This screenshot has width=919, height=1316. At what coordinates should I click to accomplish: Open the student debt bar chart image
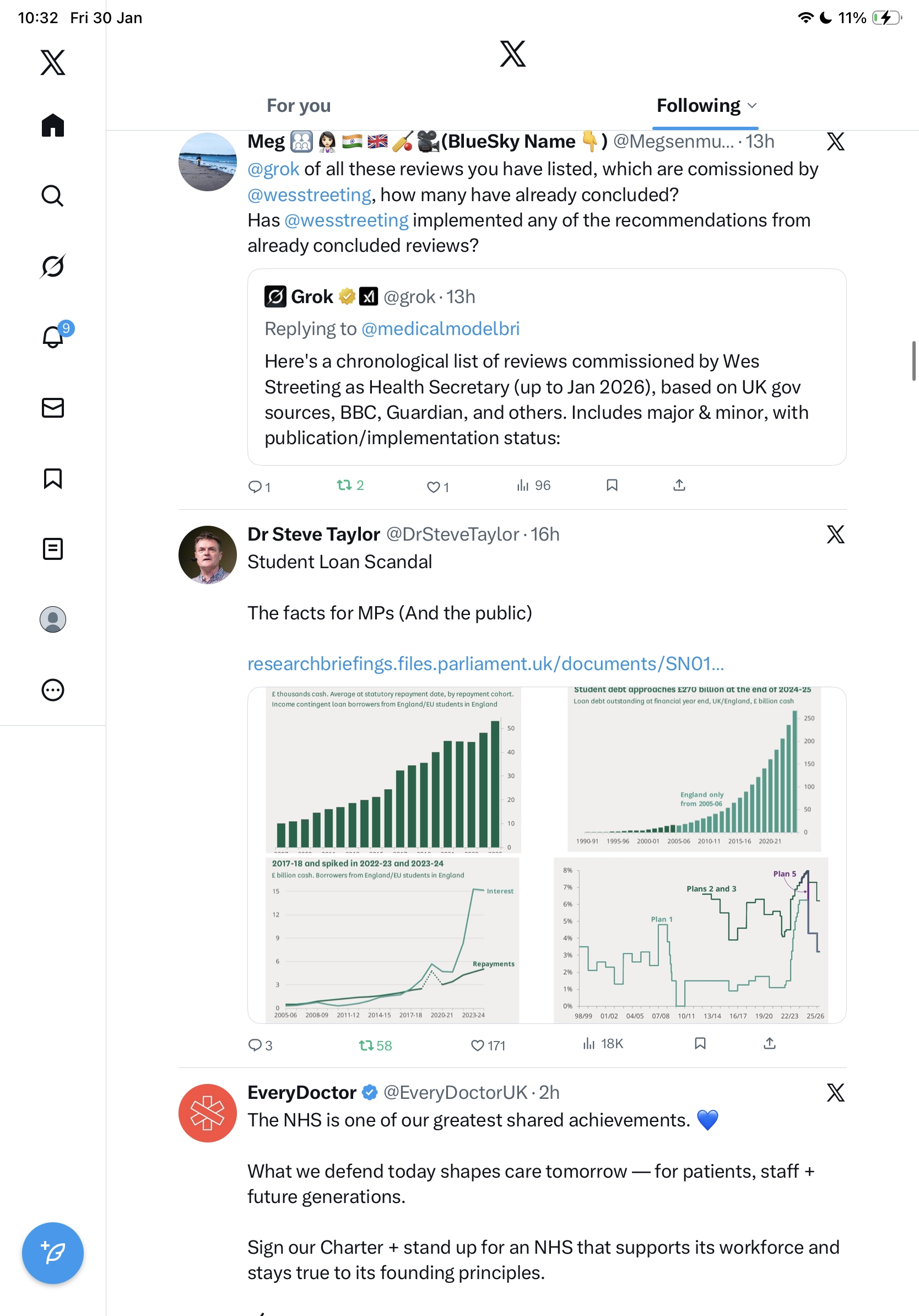[694, 768]
